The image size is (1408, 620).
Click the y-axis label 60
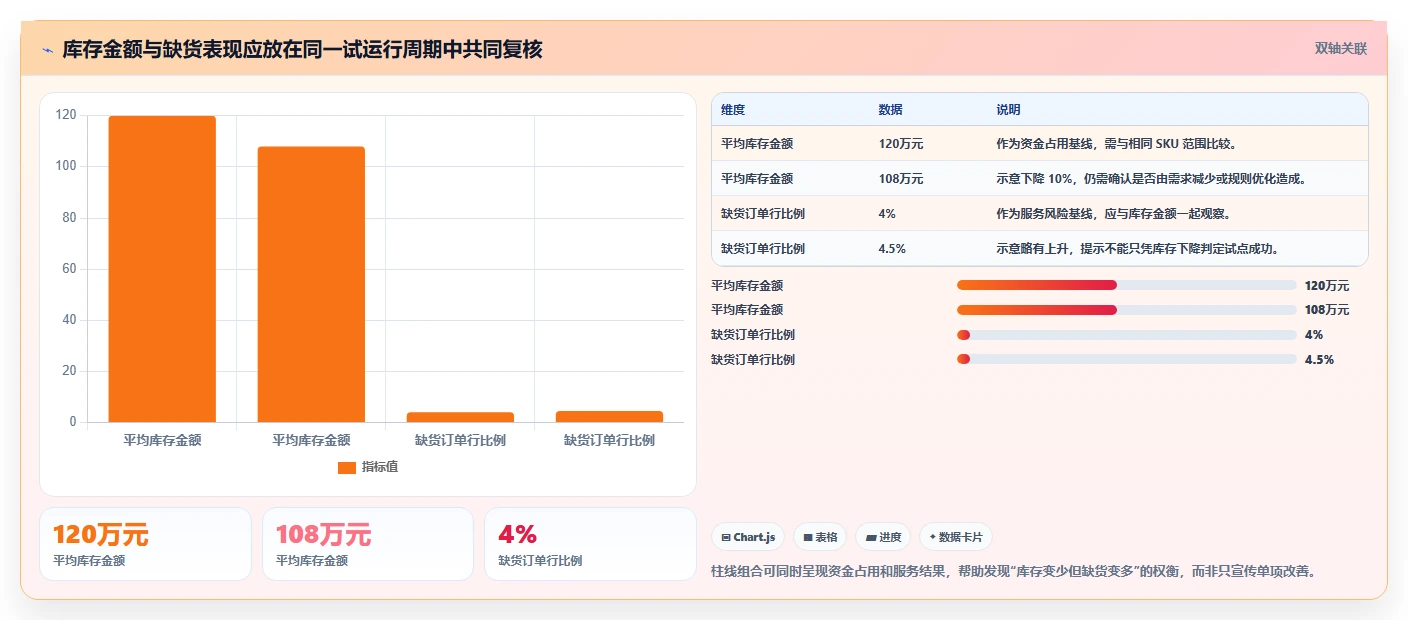[69, 269]
